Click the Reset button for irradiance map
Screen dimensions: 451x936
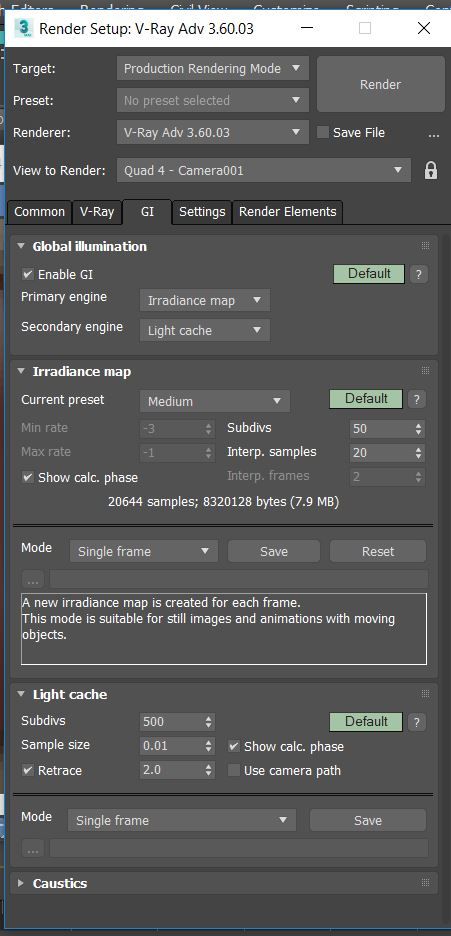tap(378, 552)
